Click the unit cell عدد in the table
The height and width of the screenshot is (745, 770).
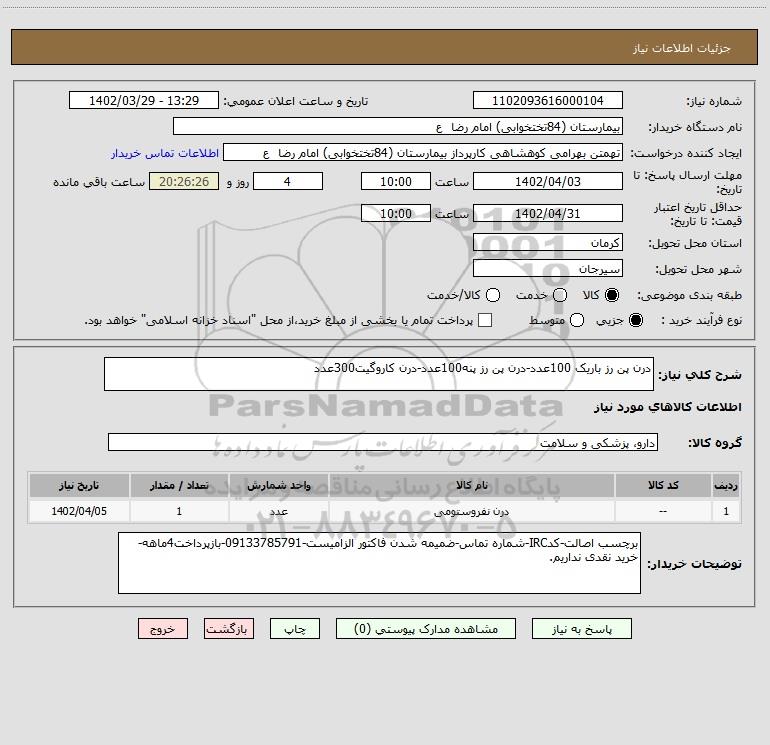278,511
